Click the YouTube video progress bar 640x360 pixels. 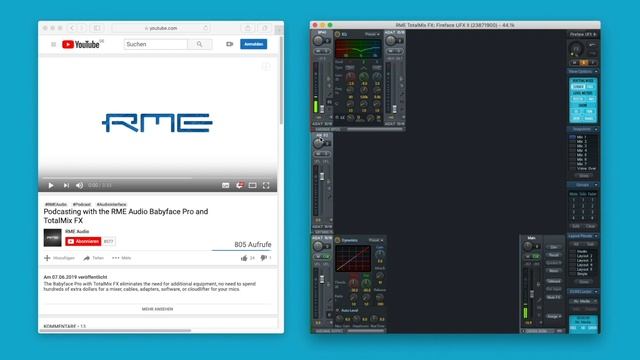[158, 178]
